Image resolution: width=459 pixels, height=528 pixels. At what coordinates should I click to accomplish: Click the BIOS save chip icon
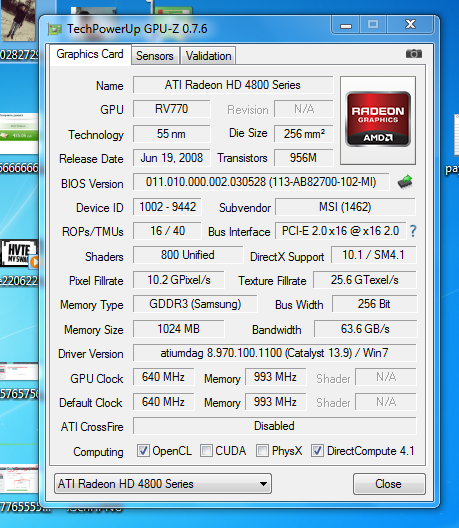click(405, 182)
